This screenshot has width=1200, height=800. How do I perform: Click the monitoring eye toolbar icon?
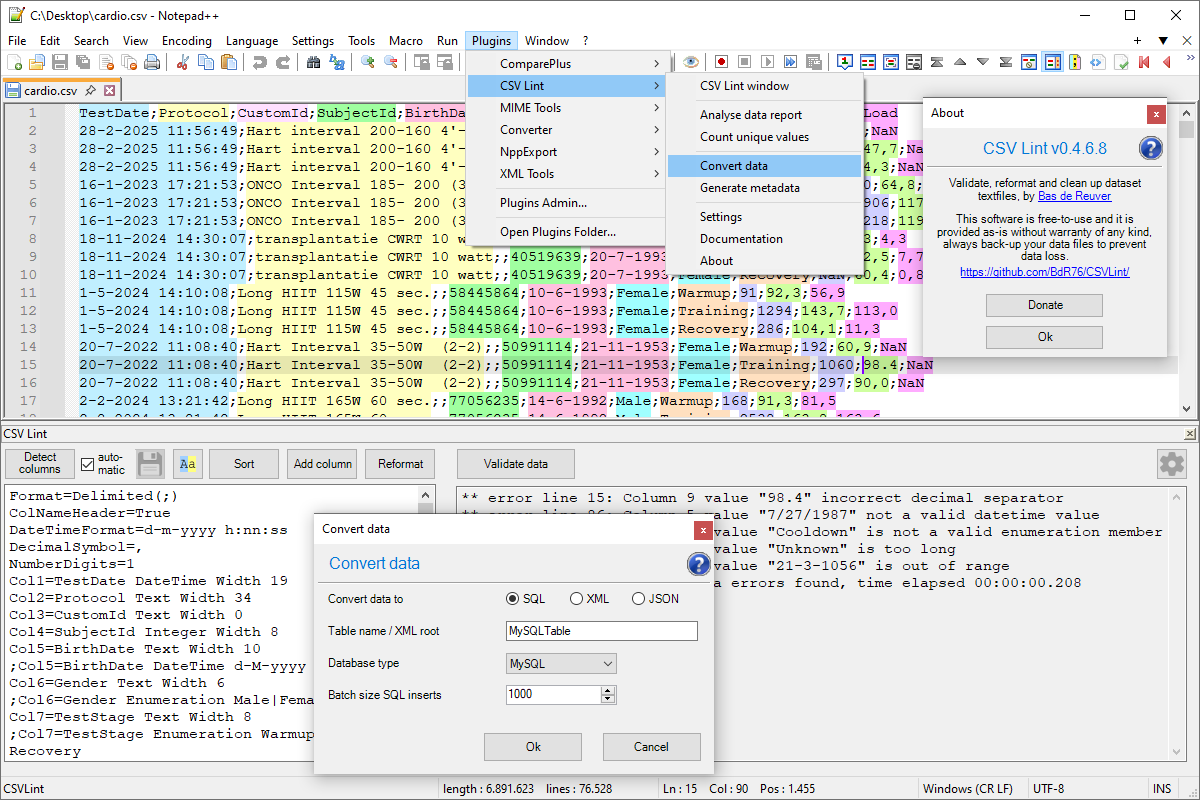[x=690, y=62]
